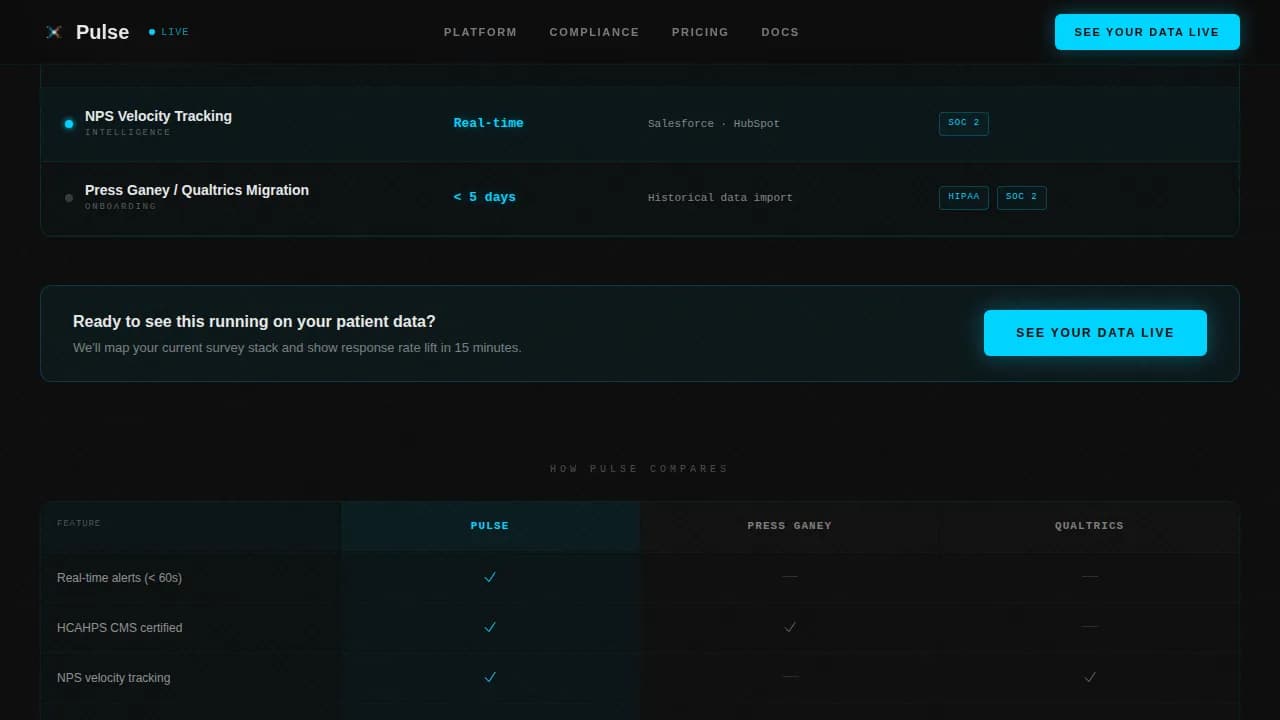The width and height of the screenshot is (1280, 720).
Task: Click Qualtrics dash for HCAHPS CMS certified
Action: (1090, 627)
